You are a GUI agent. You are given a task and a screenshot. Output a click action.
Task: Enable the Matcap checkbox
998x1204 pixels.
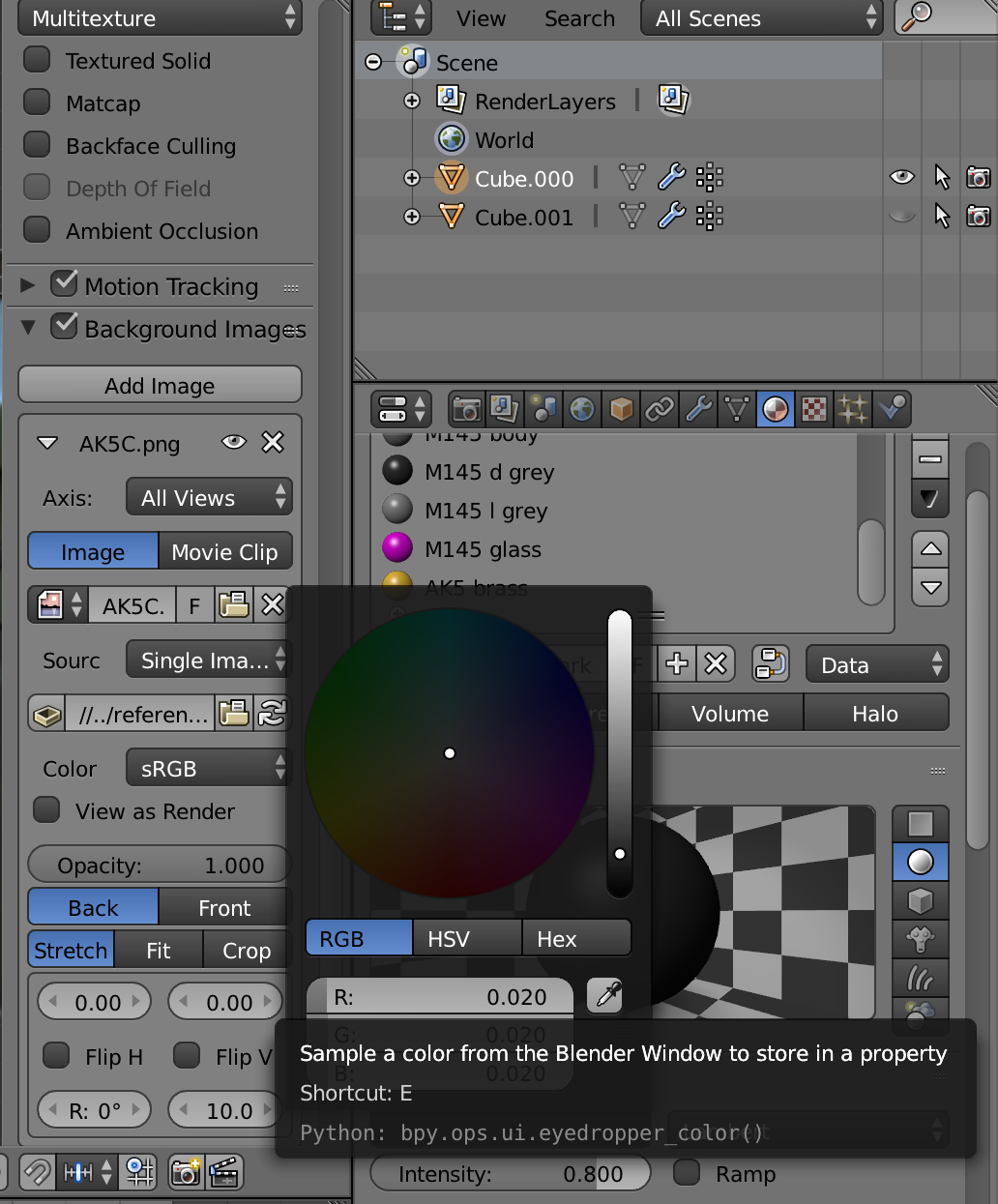click(x=37, y=103)
